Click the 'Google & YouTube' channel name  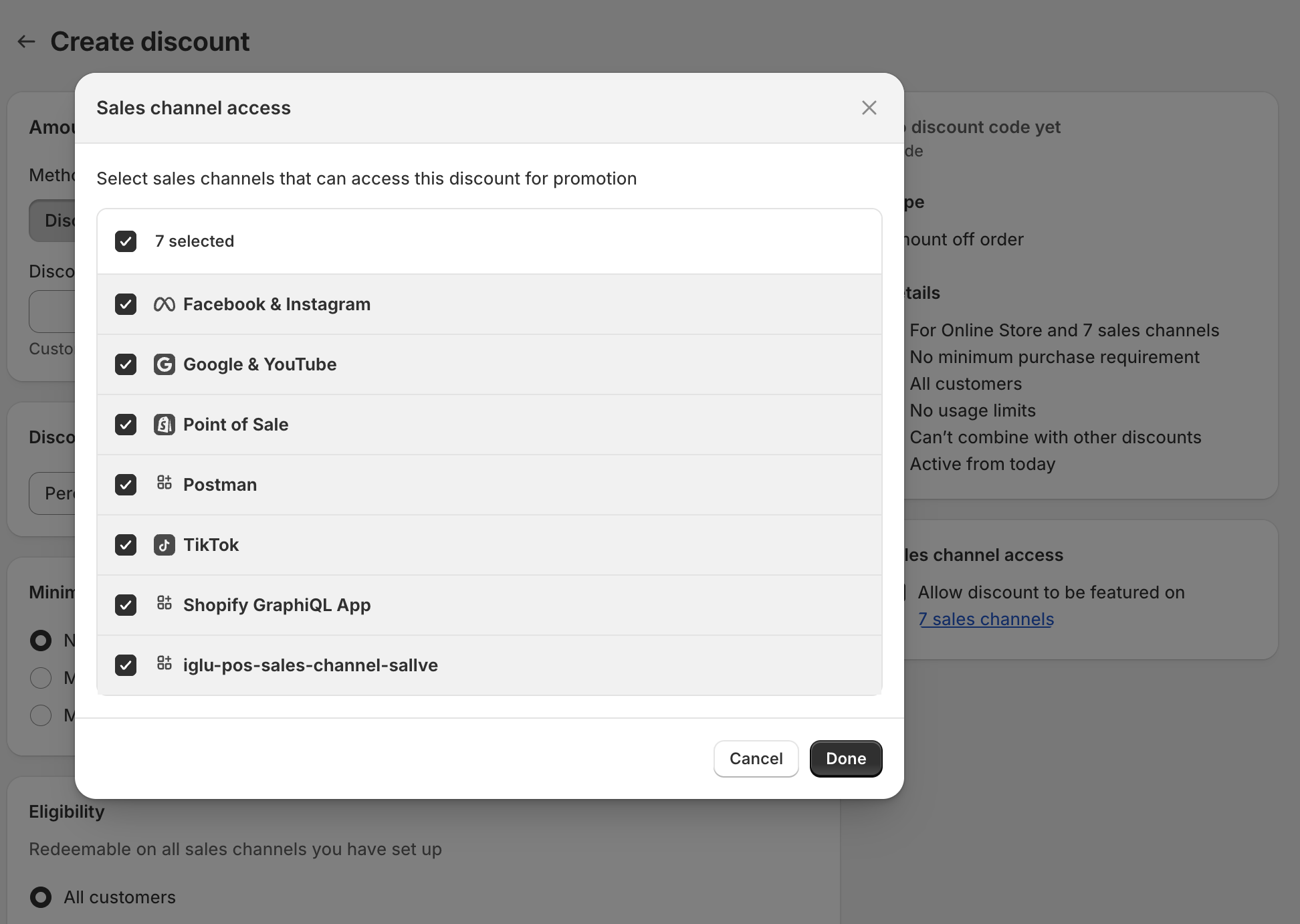(260, 364)
